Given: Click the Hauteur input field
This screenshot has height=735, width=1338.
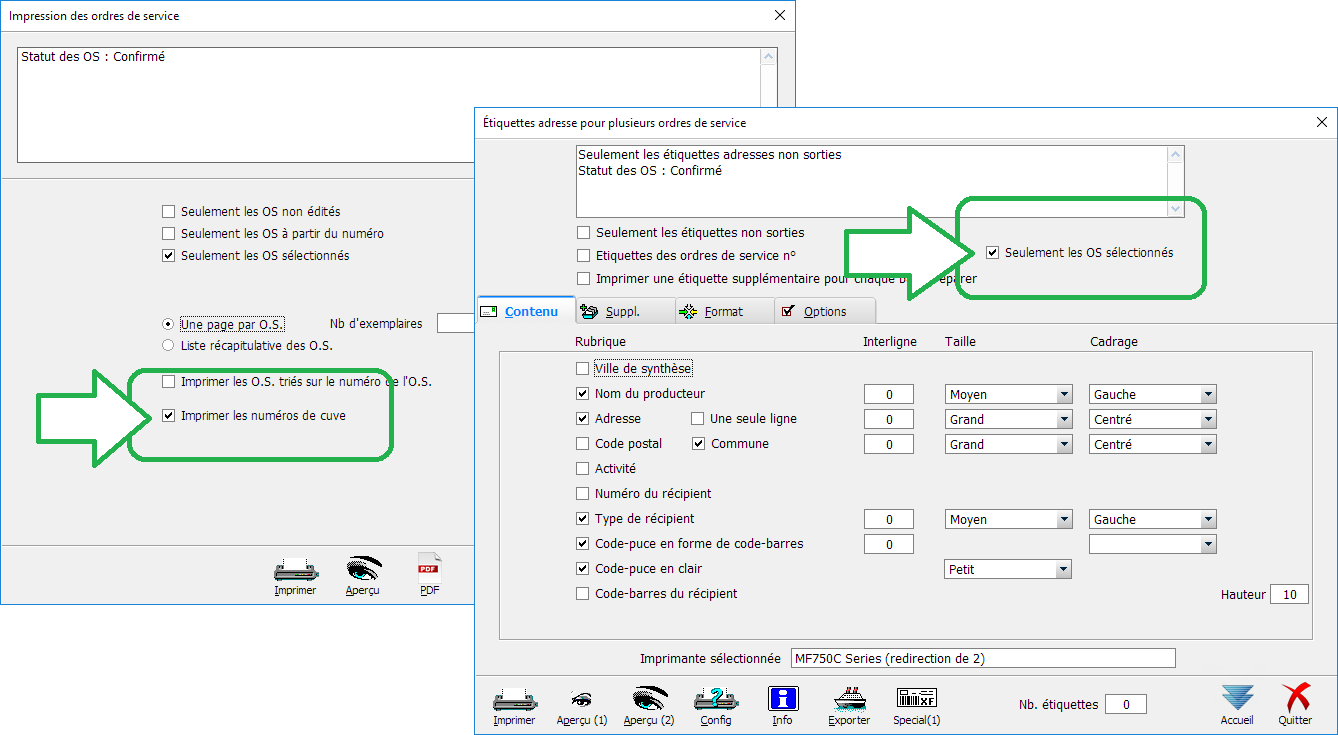Looking at the screenshot, I should tap(1289, 595).
